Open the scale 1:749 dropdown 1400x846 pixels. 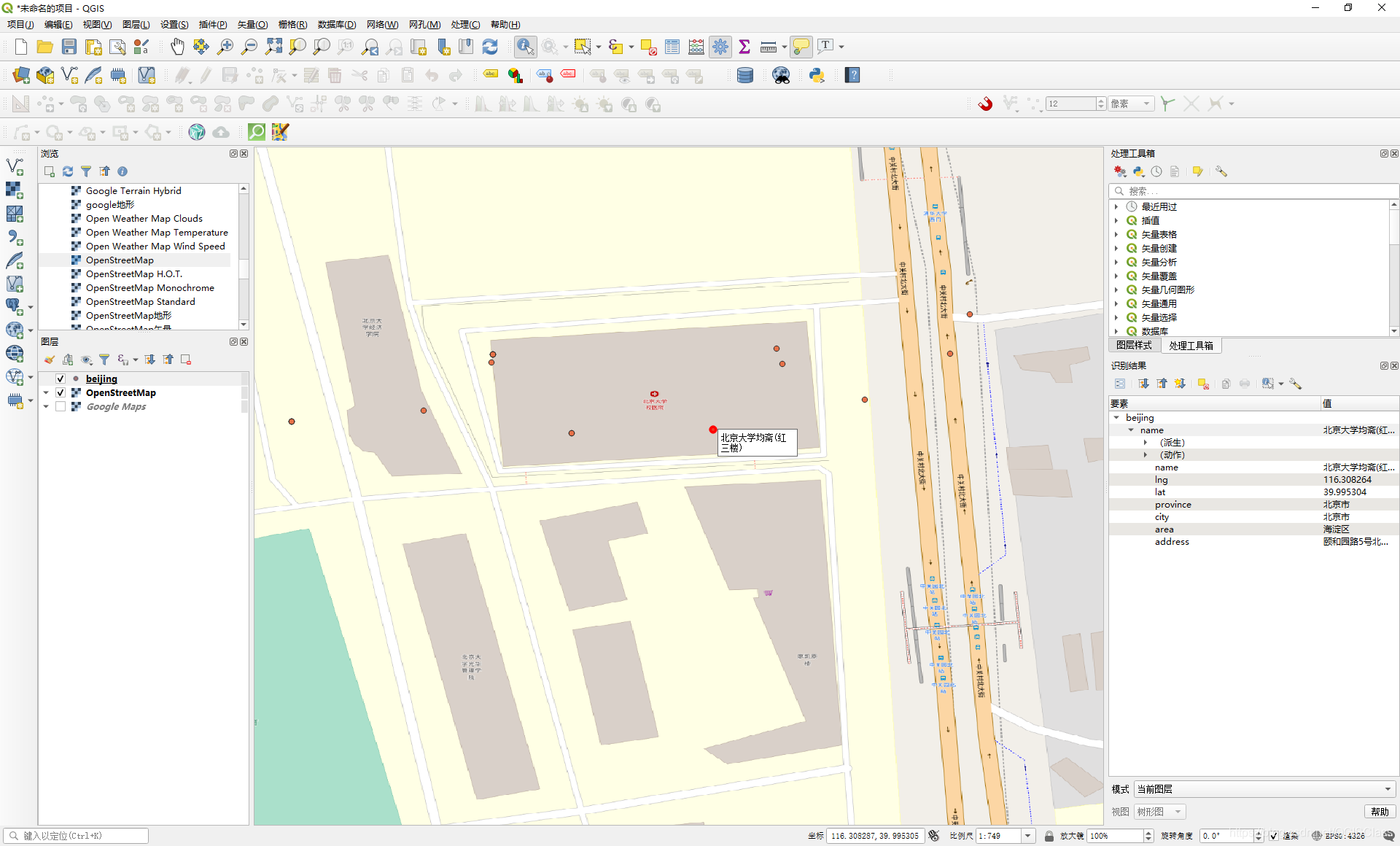(x=1027, y=836)
